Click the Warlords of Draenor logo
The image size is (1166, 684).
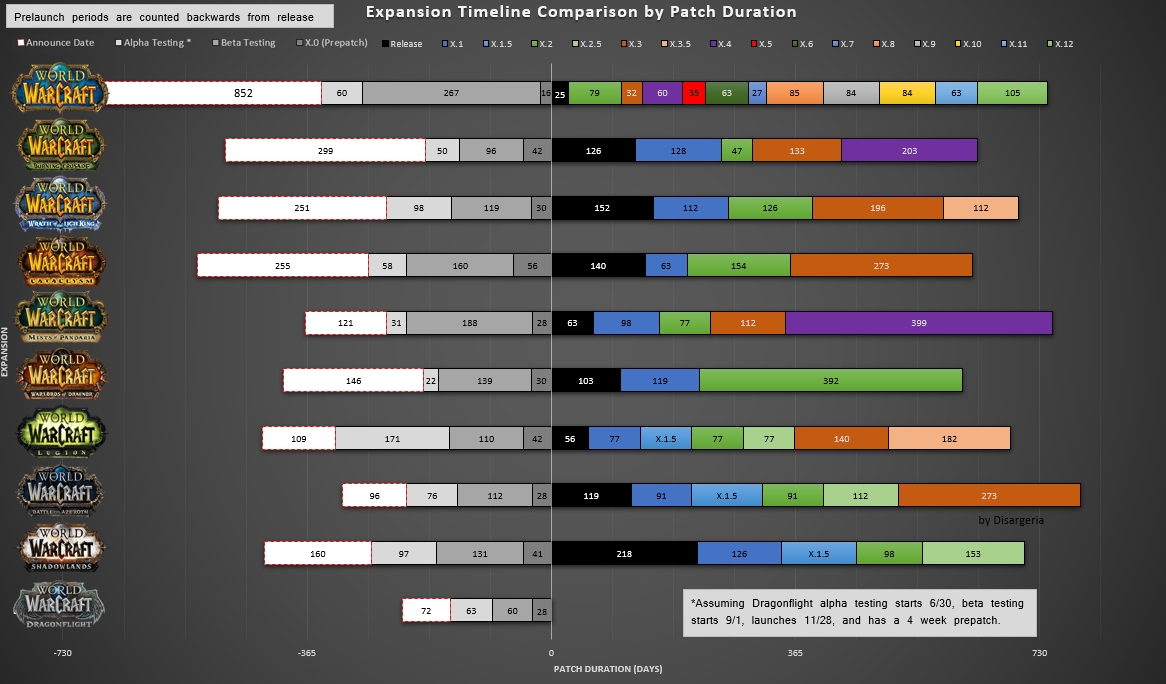click(61, 378)
